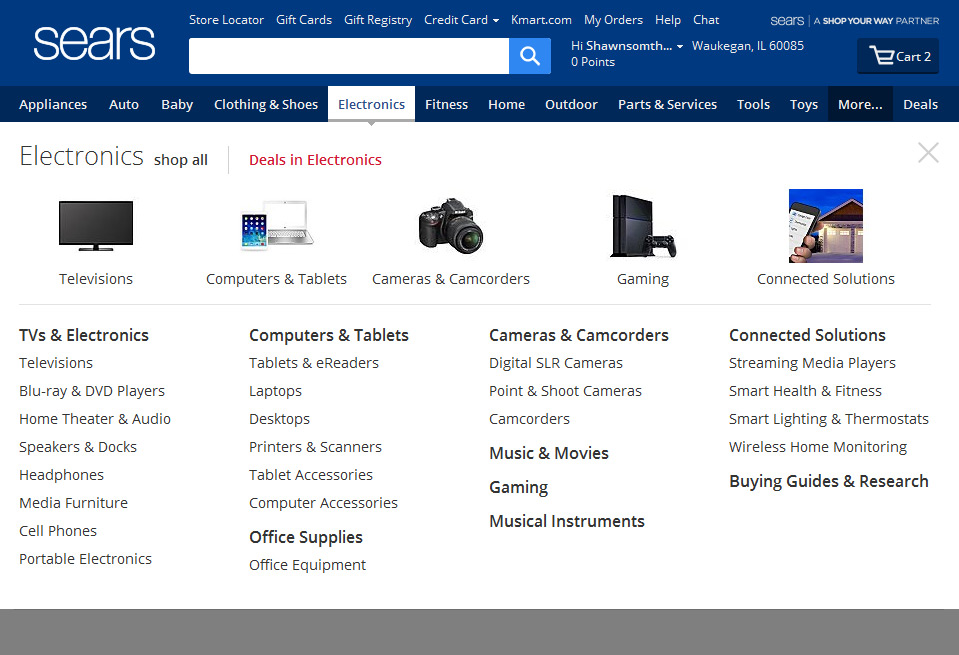Click Headphones link
The image size is (959, 655).
[x=61, y=475]
